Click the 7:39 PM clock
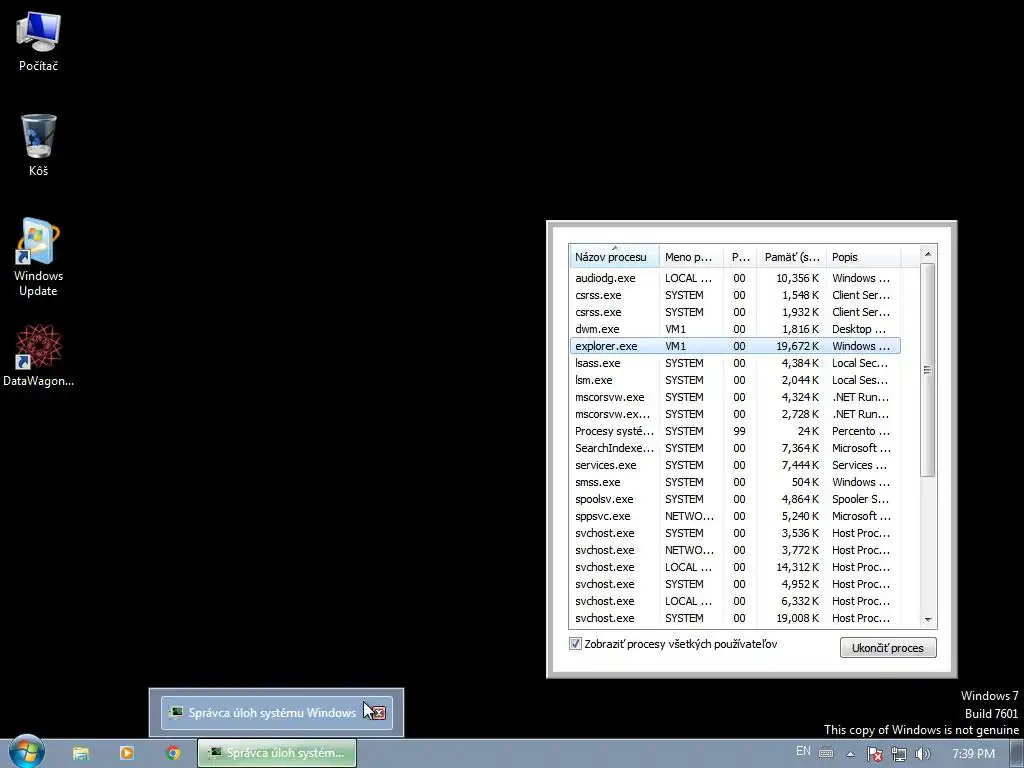The image size is (1024, 768). [x=973, y=754]
